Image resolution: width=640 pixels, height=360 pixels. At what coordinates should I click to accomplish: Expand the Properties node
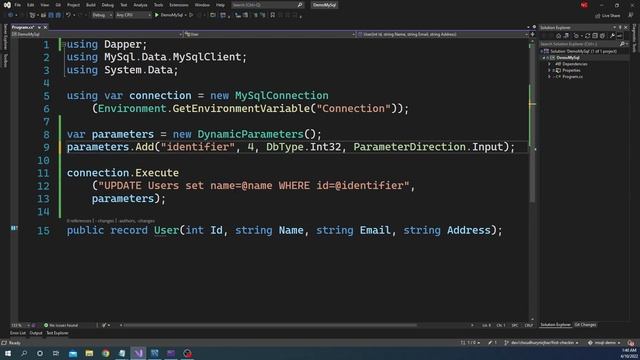549,70
